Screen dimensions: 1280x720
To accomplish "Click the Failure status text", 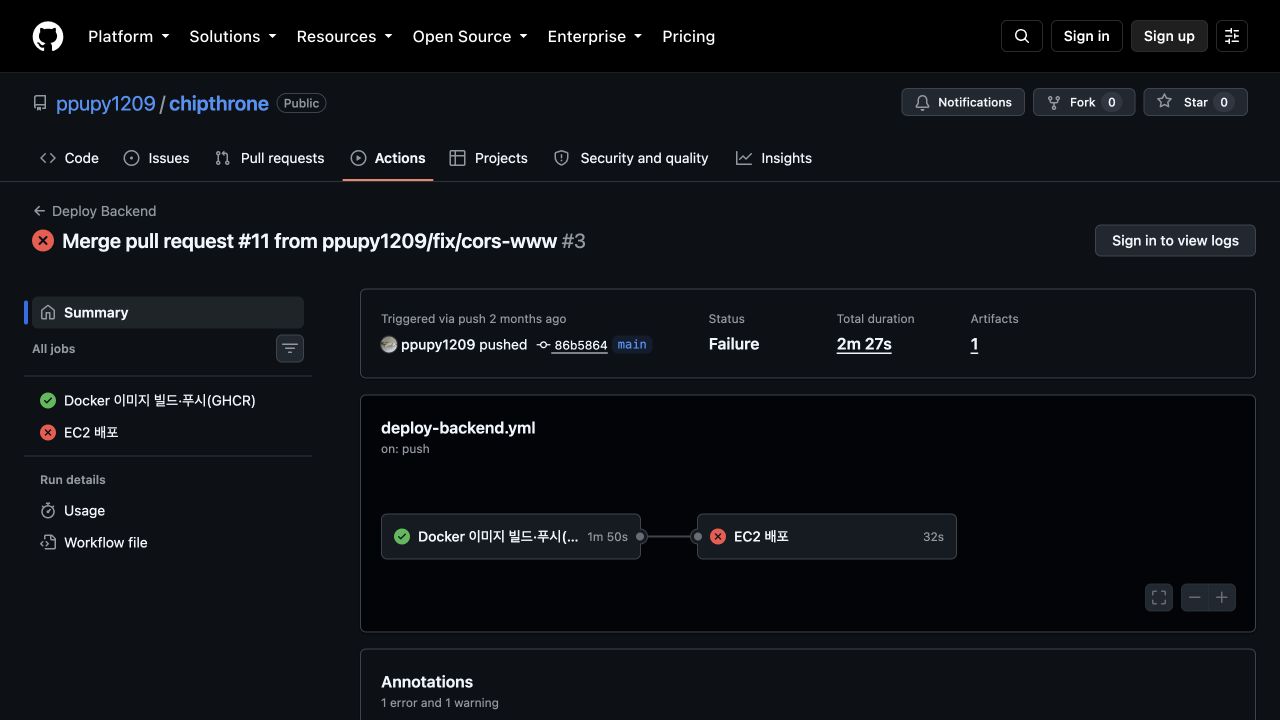I will point(734,344).
